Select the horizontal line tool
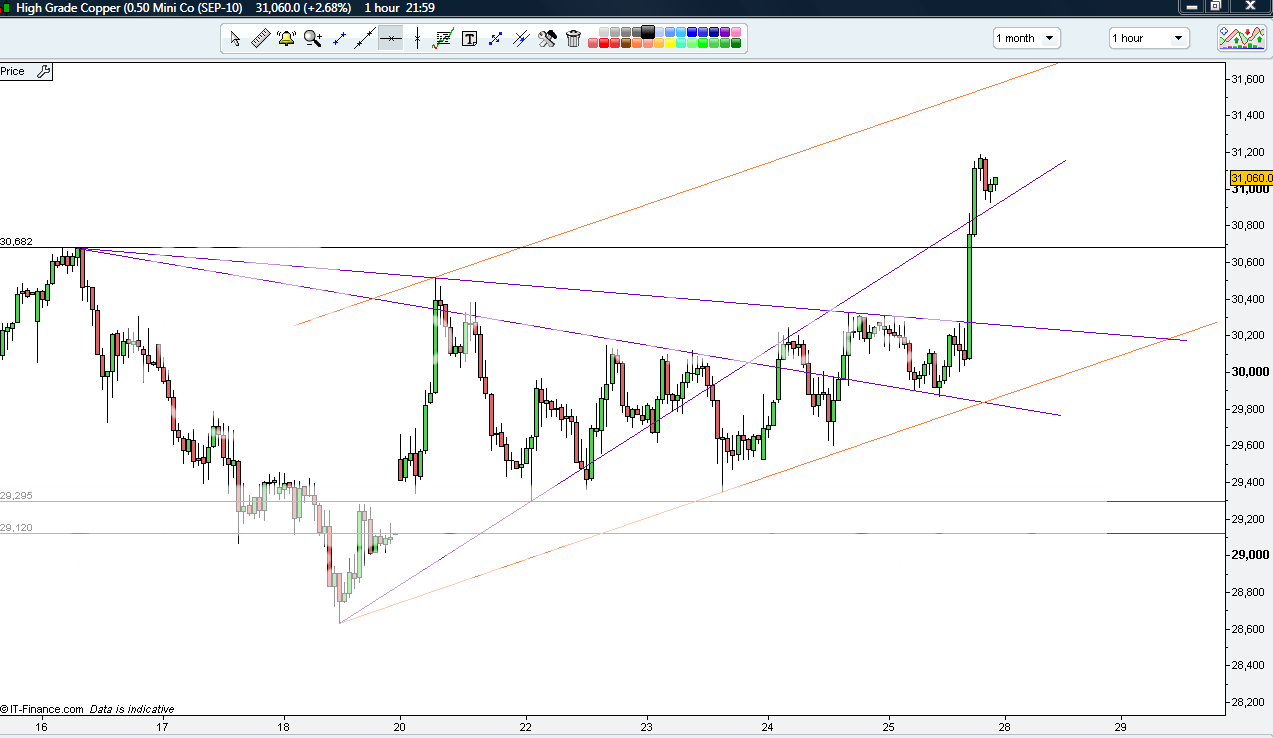Screen dimensions: 1273x738 pyautogui.click(x=390, y=38)
